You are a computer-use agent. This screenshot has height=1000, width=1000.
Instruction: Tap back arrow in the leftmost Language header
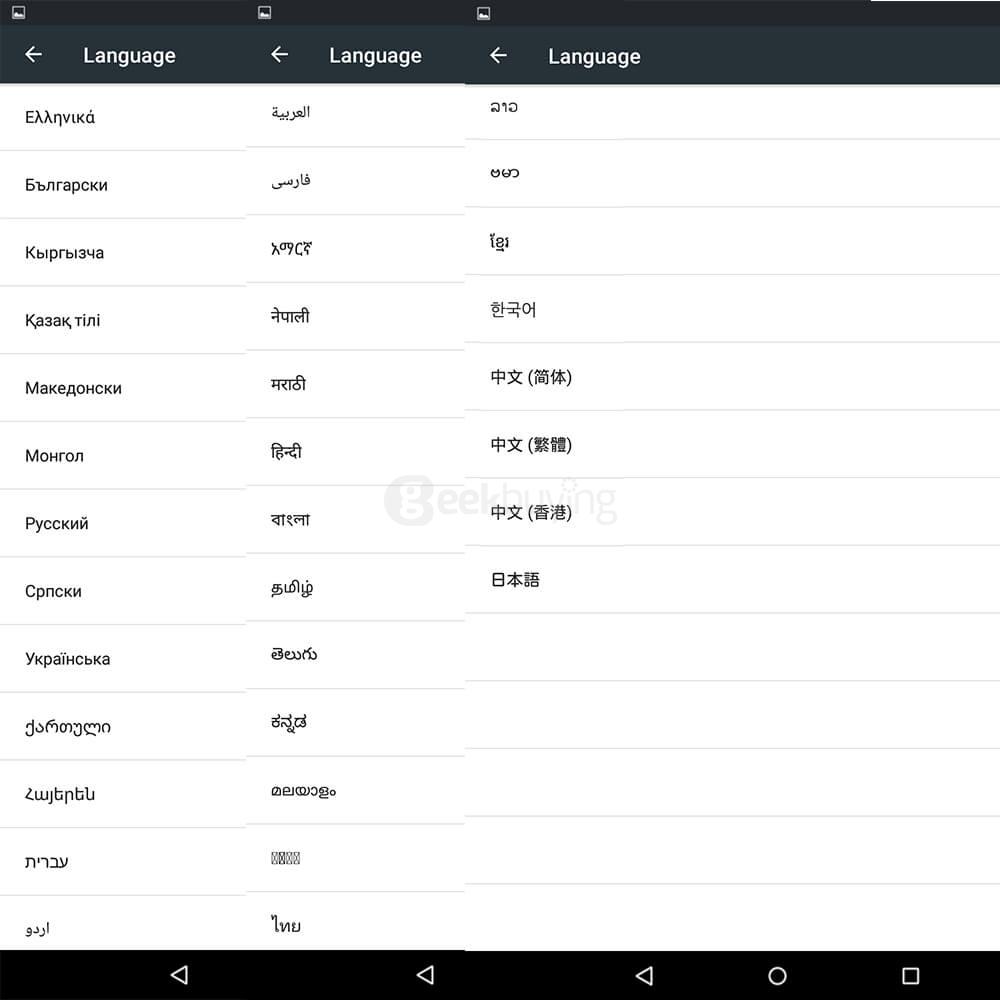[x=34, y=55]
